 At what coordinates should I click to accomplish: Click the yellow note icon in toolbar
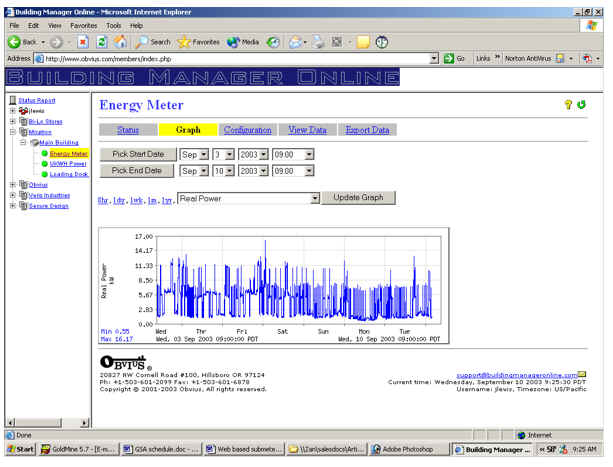(x=363, y=42)
